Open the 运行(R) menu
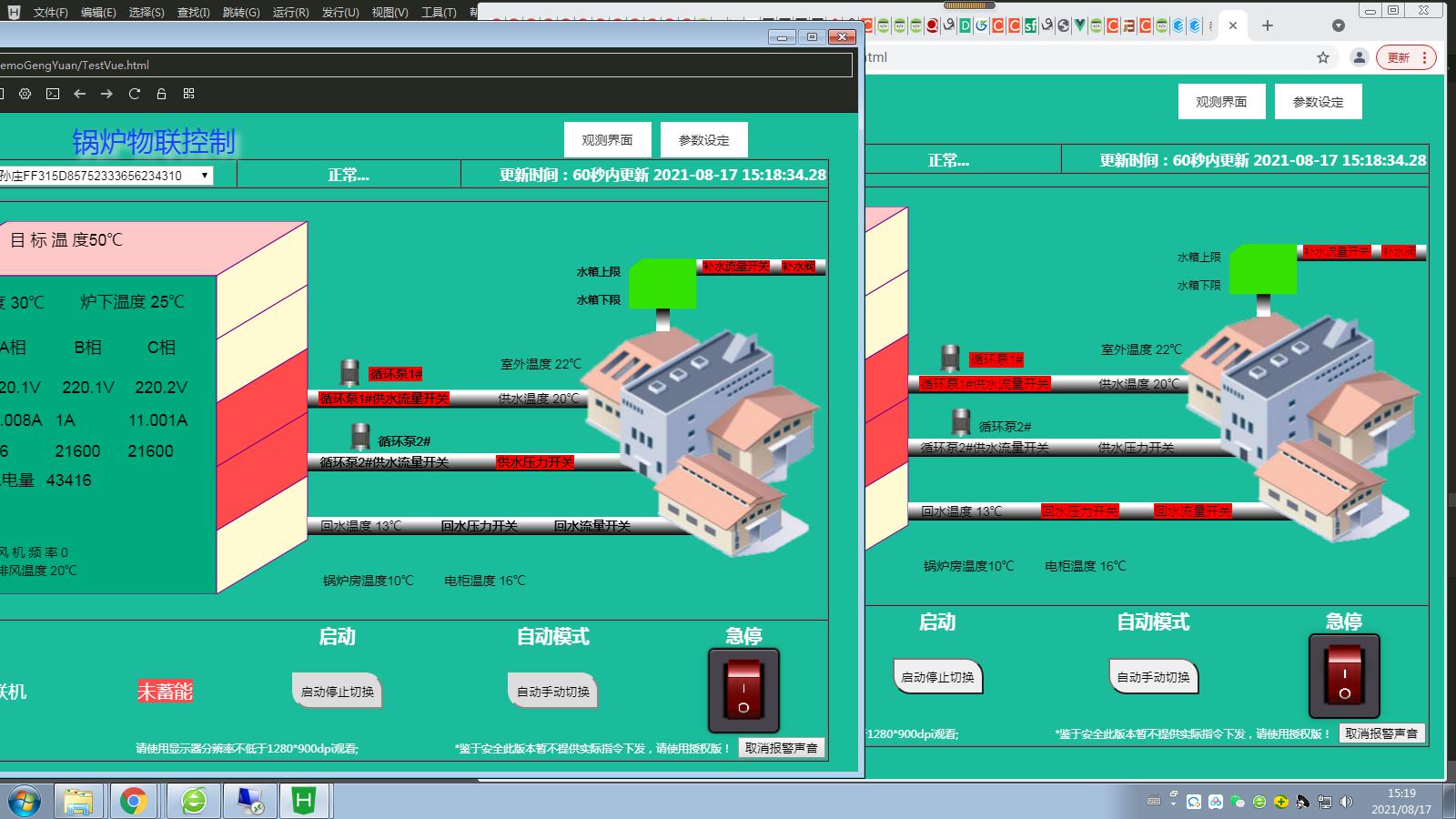The image size is (1456, 819). pyautogui.click(x=290, y=12)
